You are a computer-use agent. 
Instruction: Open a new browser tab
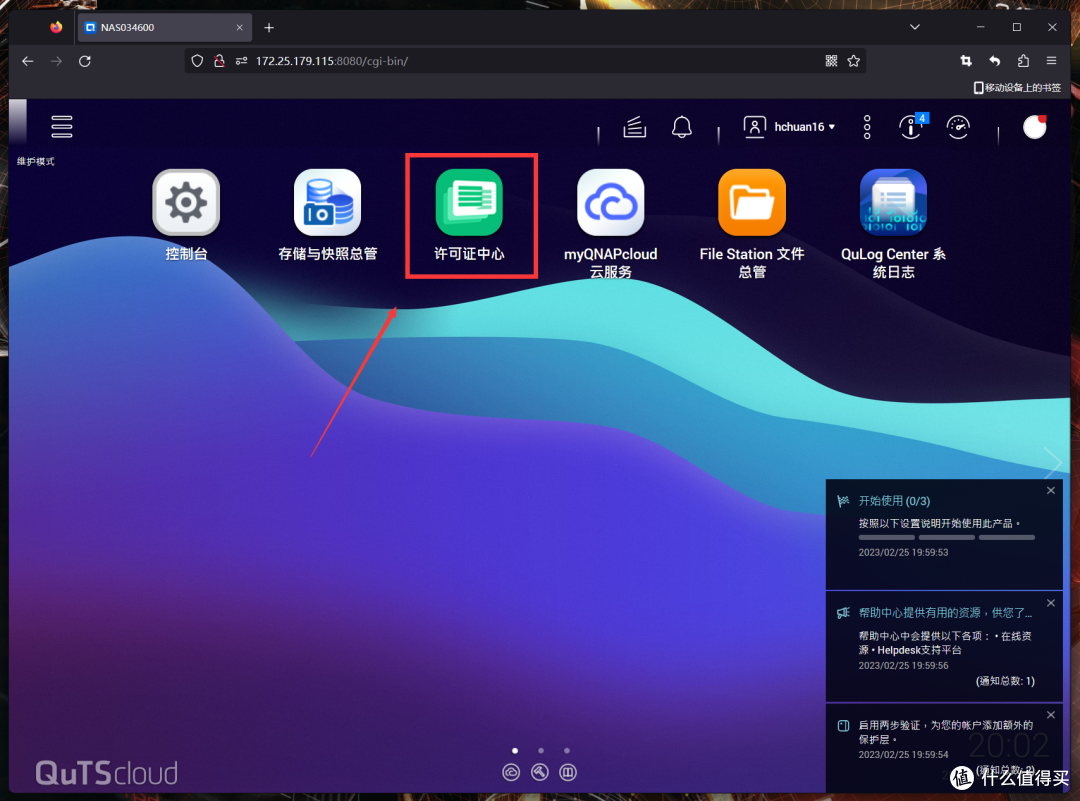point(269,28)
